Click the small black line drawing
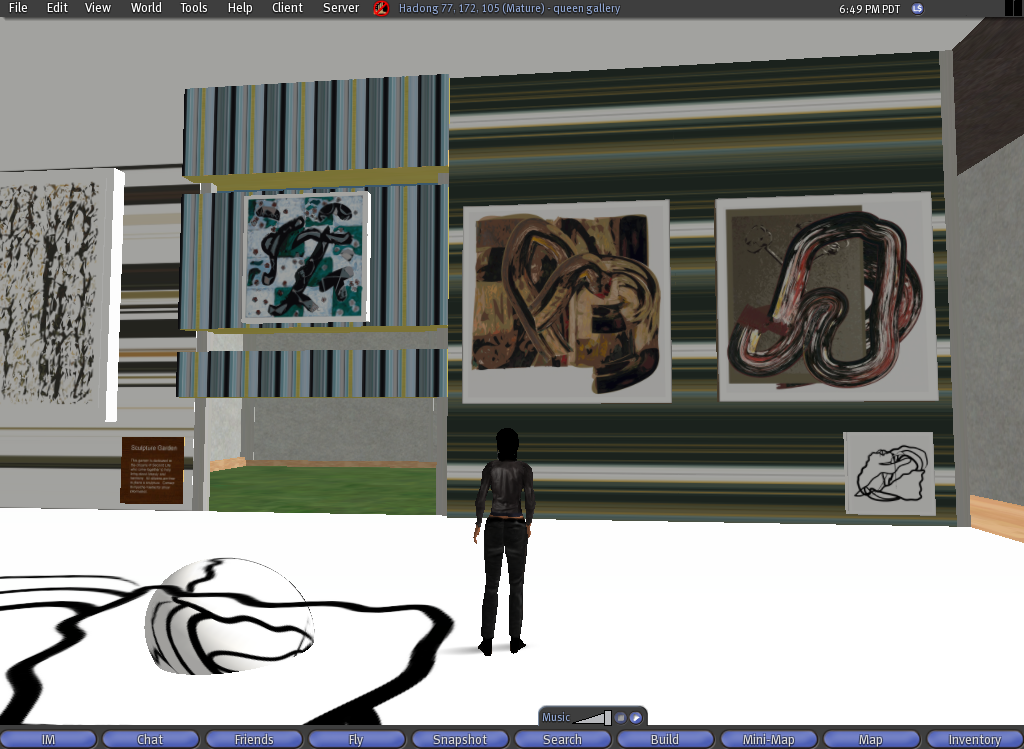 coord(889,473)
